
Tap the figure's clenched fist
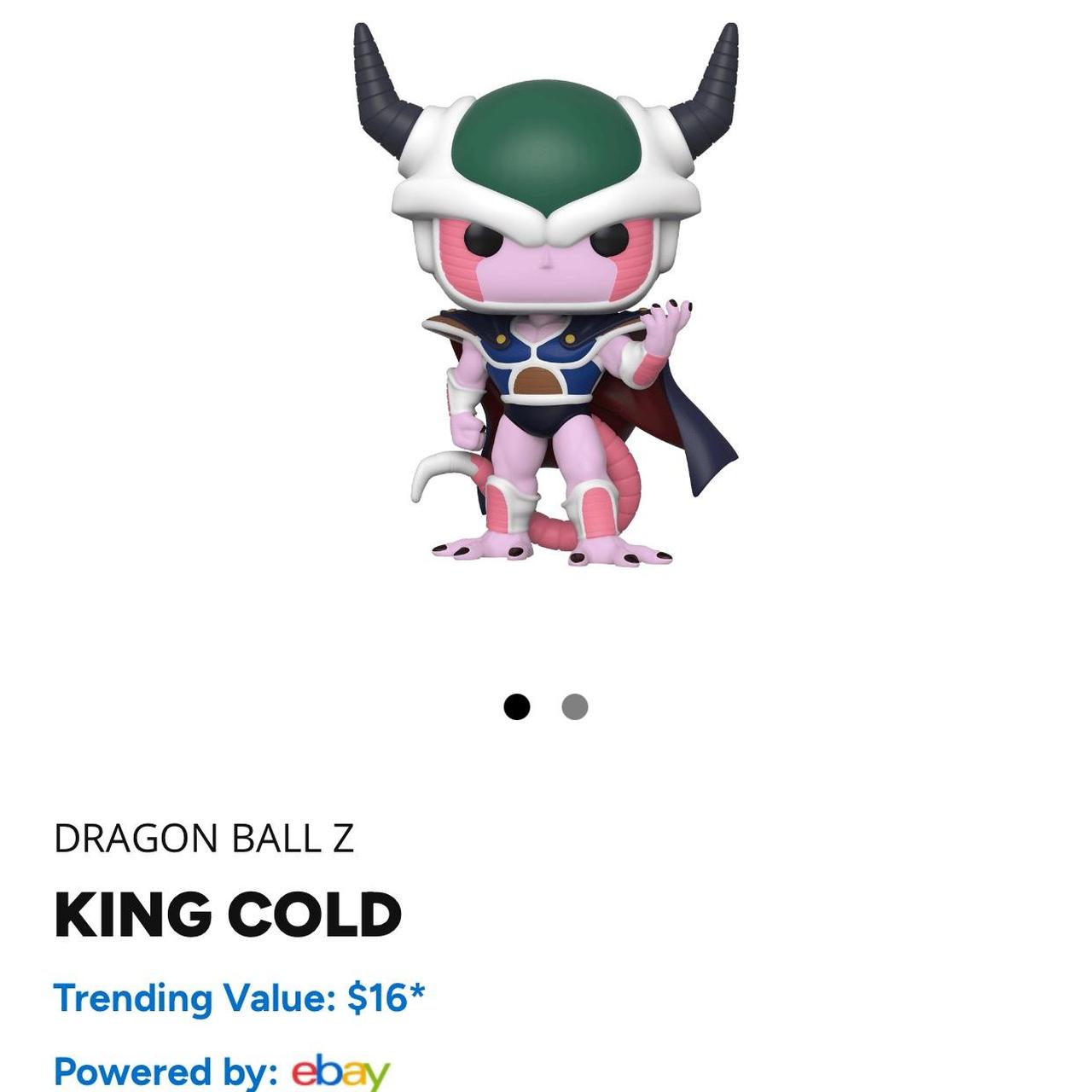[x=468, y=427]
